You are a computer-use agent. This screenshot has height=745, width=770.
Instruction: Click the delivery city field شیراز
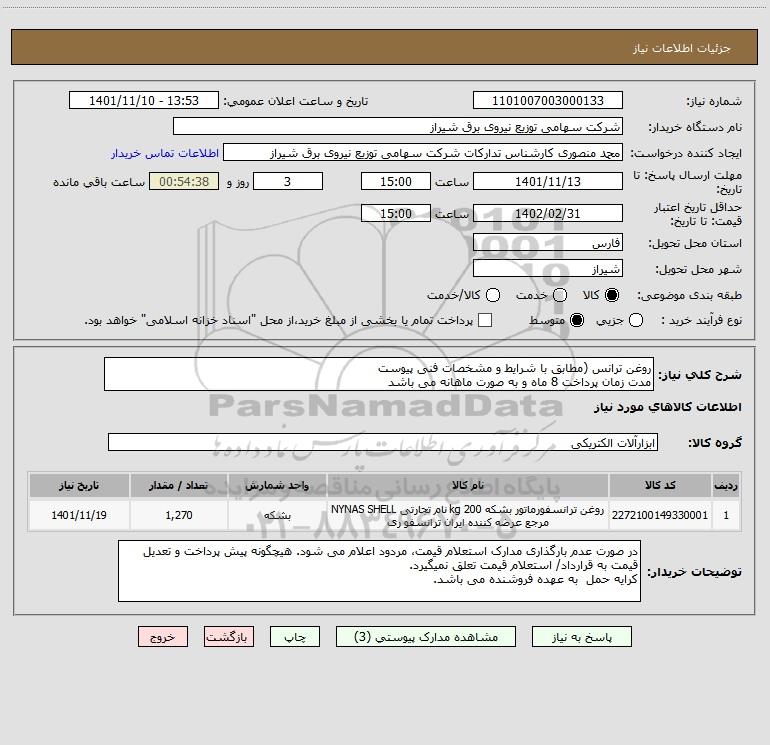[548, 268]
